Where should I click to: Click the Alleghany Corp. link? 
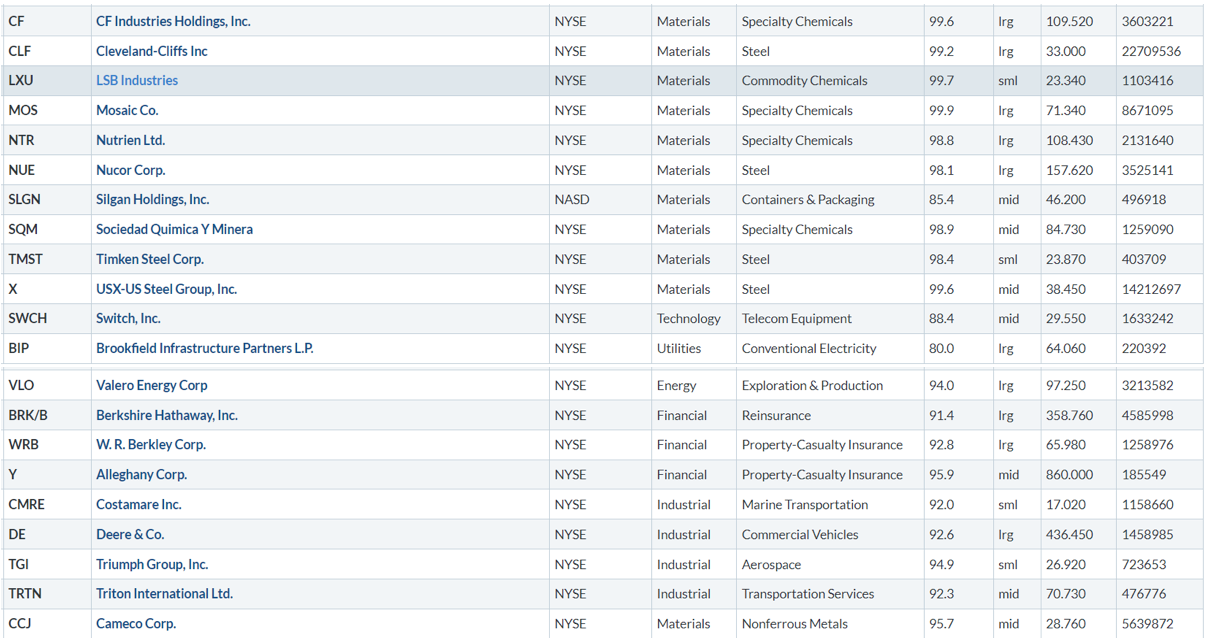(141, 475)
